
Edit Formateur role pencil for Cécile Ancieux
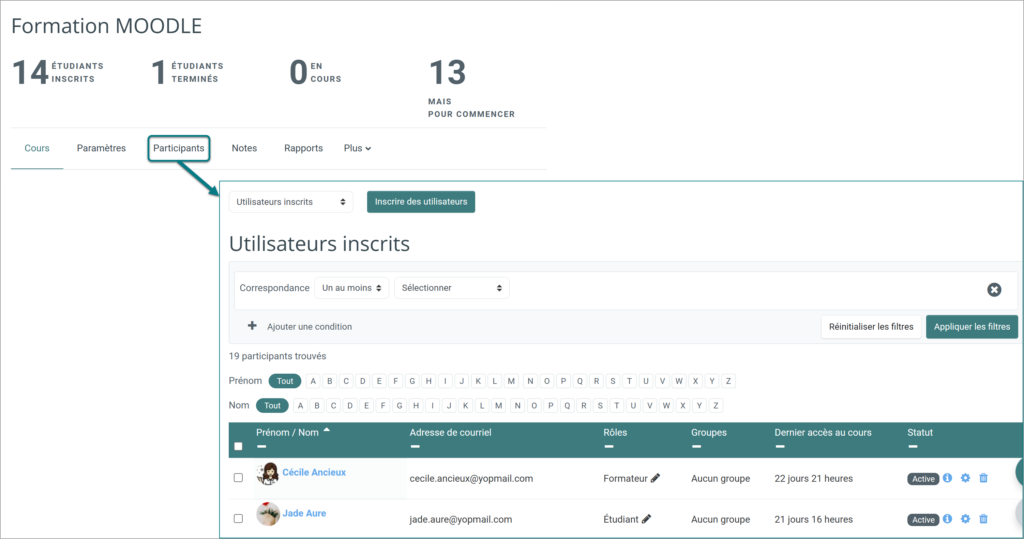[656, 478]
